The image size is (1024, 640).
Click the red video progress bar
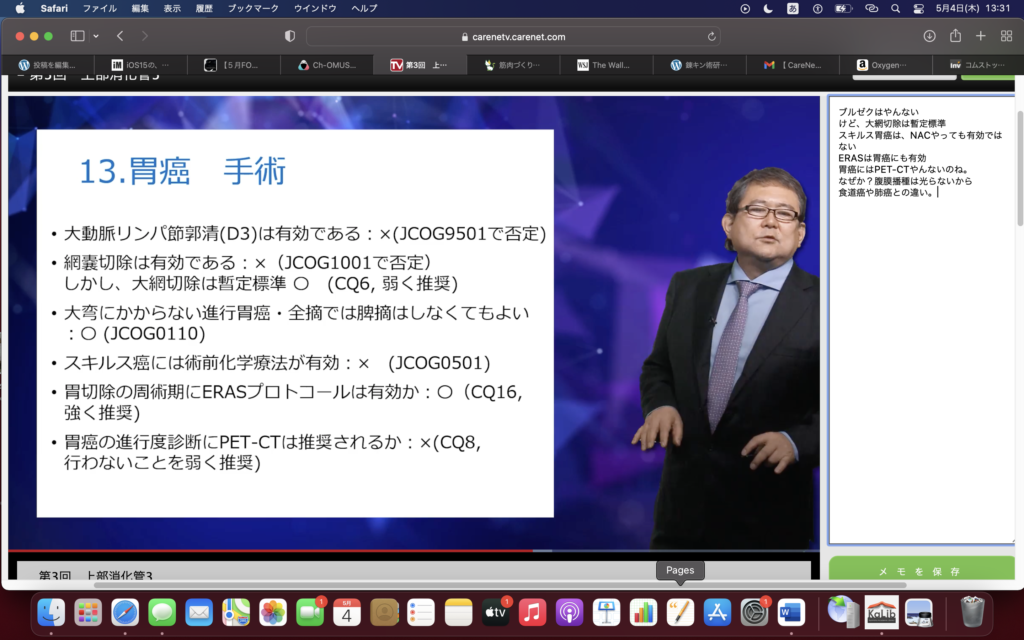(270, 551)
